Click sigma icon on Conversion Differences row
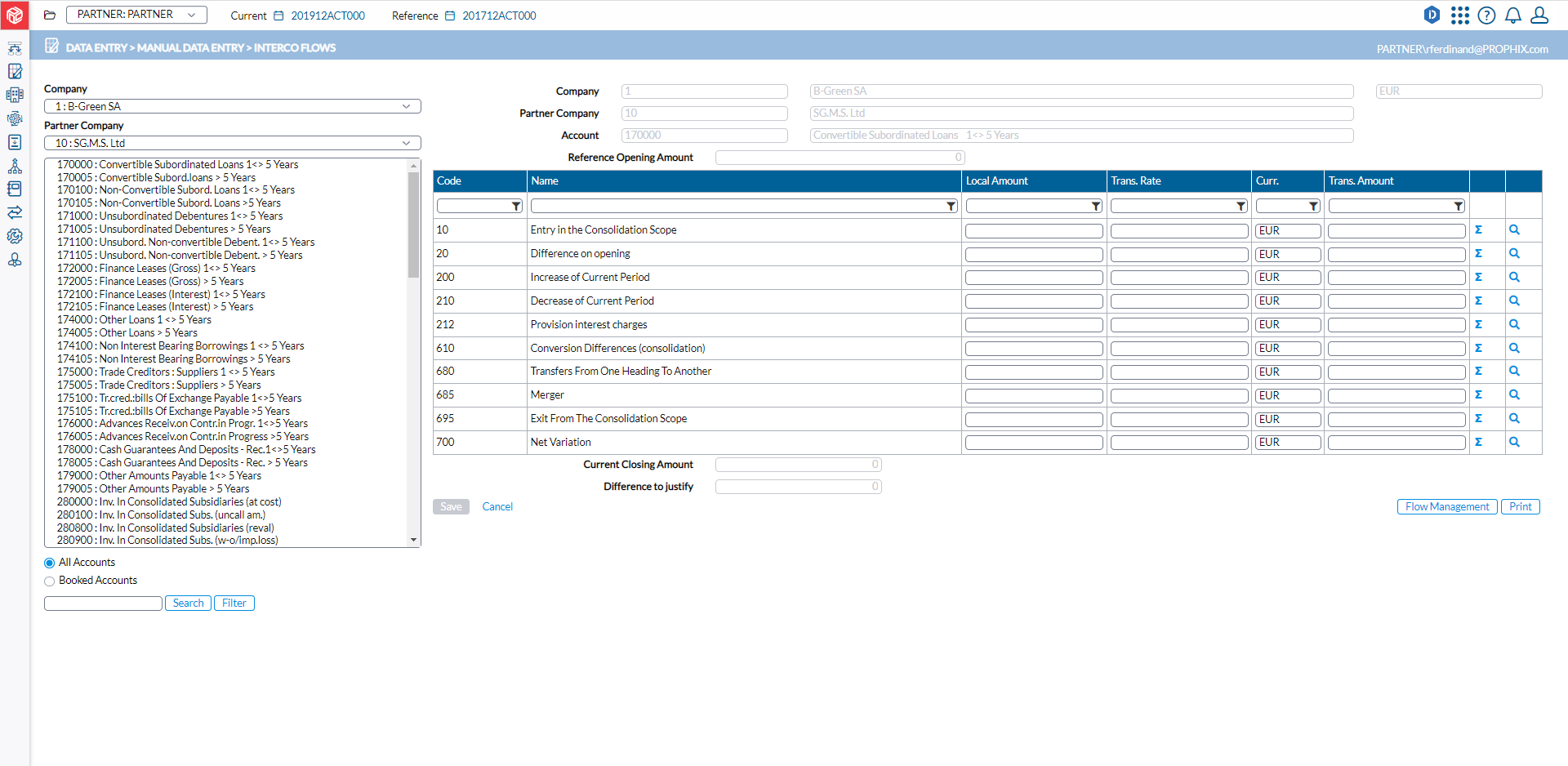1568x766 pixels. tap(1478, 348)
